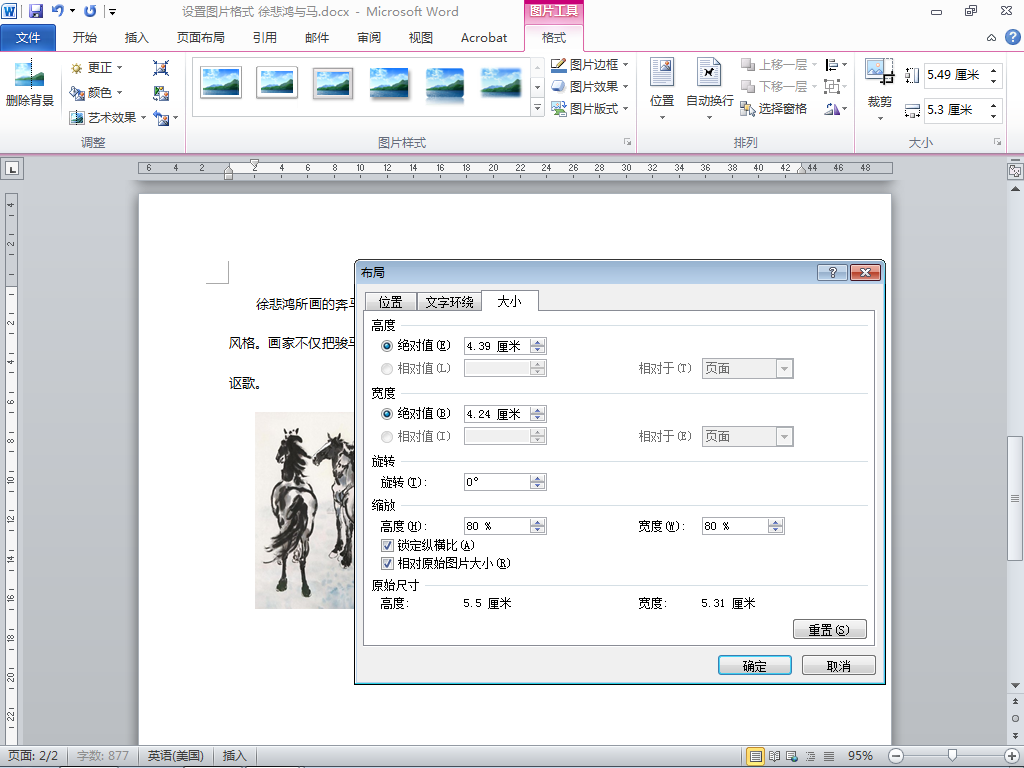Select 高度 相对值(L) radio button
The width and height of the screenshot is (1024, 768).
point(387,369)
